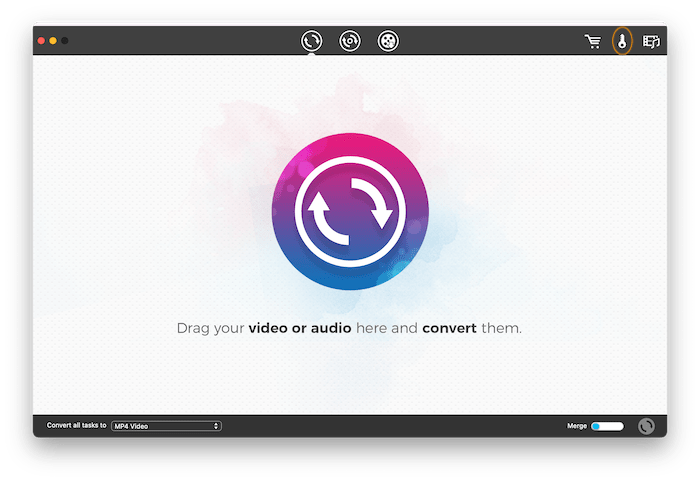The height and width of the screenshot is (481, 700).
Task: Click the orange-circled registration key icon
Action: point(622,41)
